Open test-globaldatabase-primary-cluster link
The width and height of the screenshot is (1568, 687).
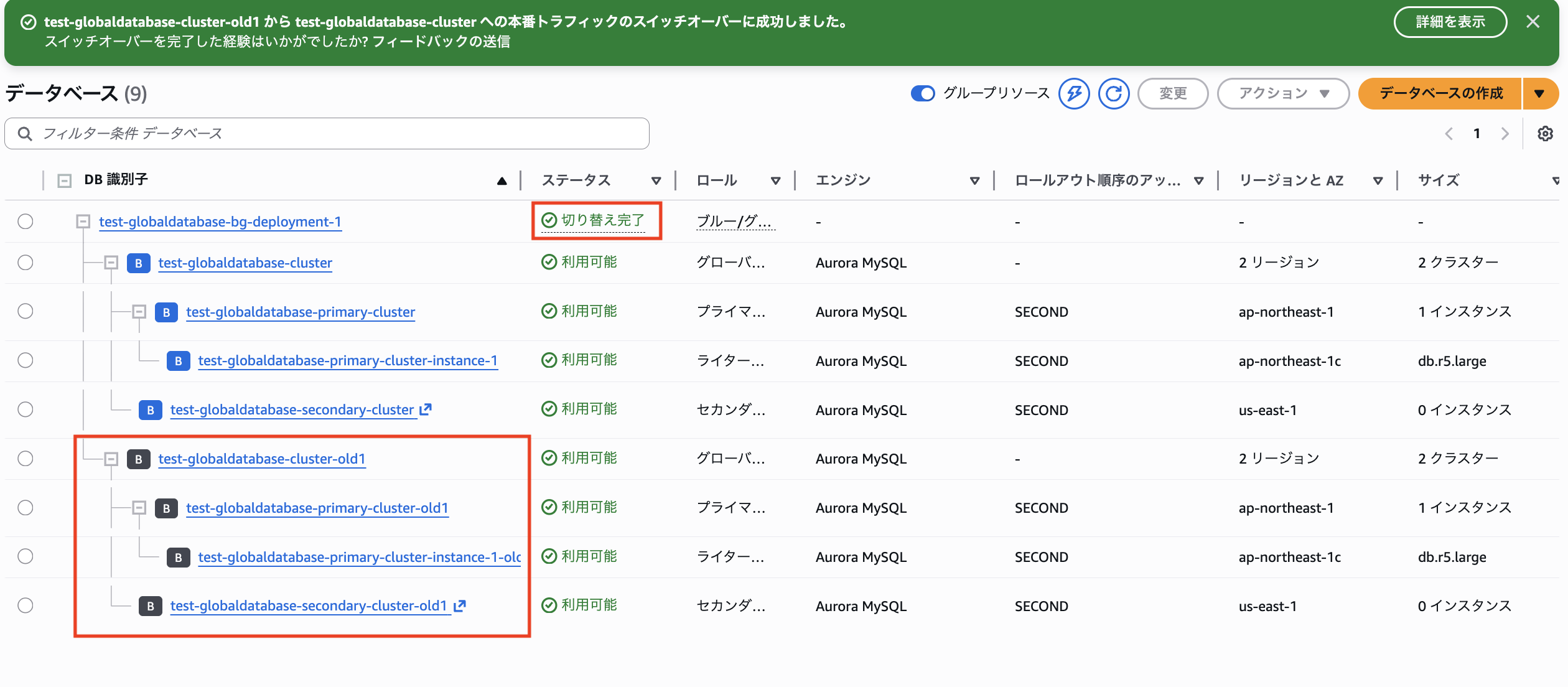(x=301, y=312)
